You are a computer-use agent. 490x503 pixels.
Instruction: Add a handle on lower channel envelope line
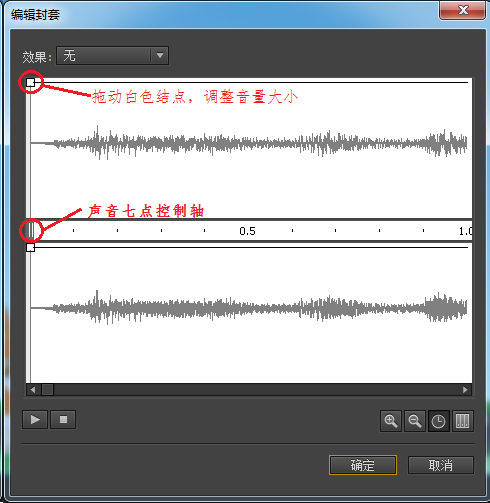251,247
